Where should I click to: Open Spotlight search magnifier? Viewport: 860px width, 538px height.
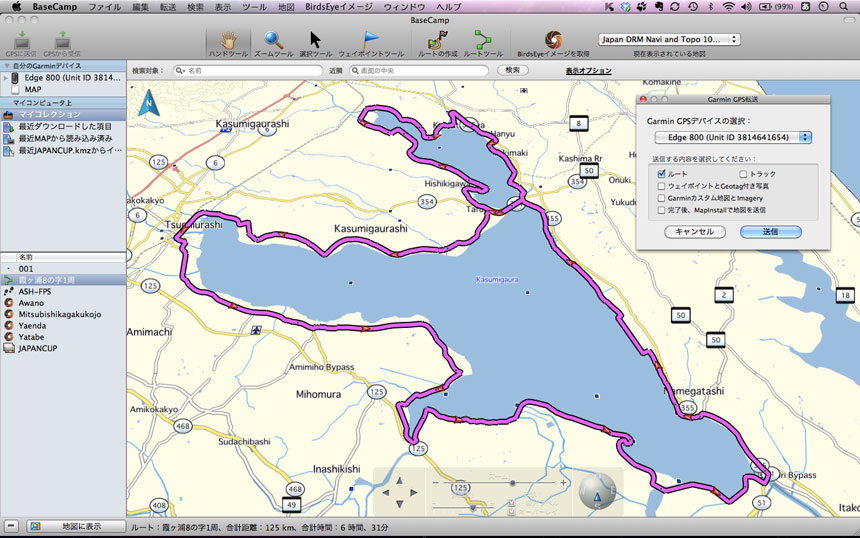click(844, 7)
